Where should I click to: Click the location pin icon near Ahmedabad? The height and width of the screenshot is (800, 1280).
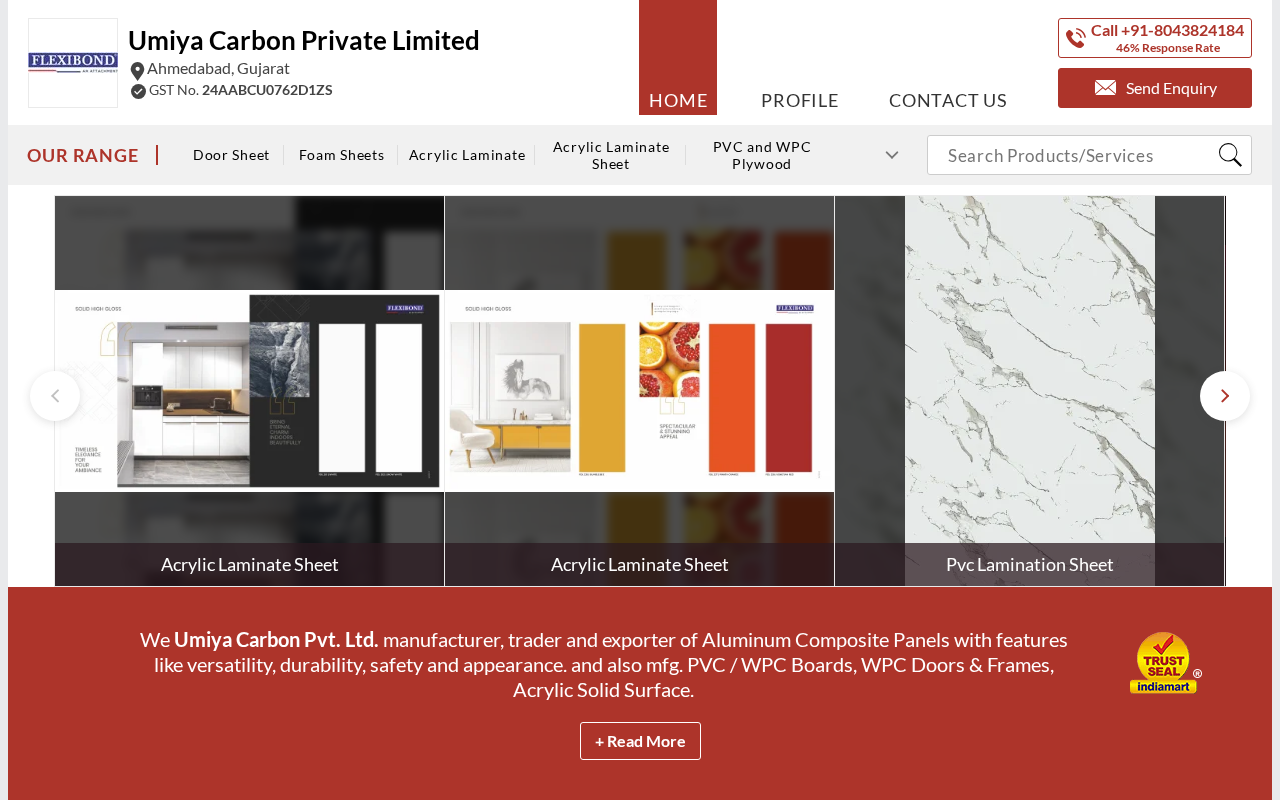(138, 71)
